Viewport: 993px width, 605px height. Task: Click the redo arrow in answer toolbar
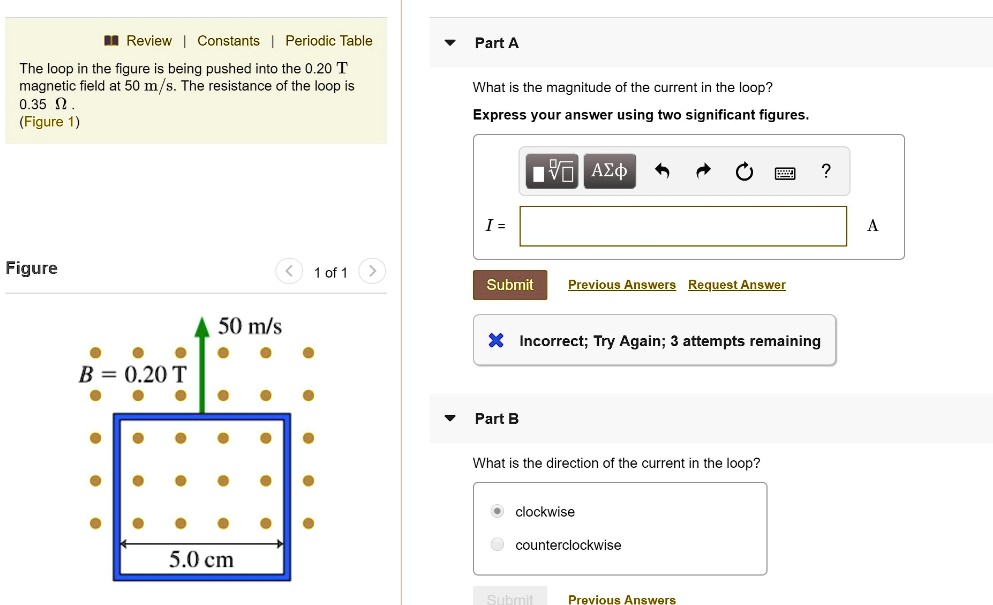pyautogui.click(x=703, y=171)
